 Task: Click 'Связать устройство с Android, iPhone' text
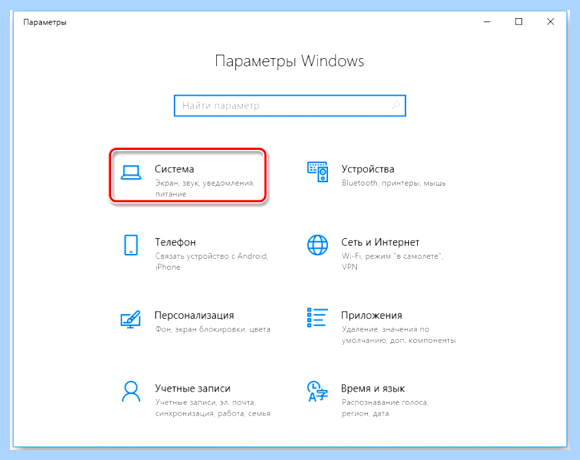click(212, 261)
